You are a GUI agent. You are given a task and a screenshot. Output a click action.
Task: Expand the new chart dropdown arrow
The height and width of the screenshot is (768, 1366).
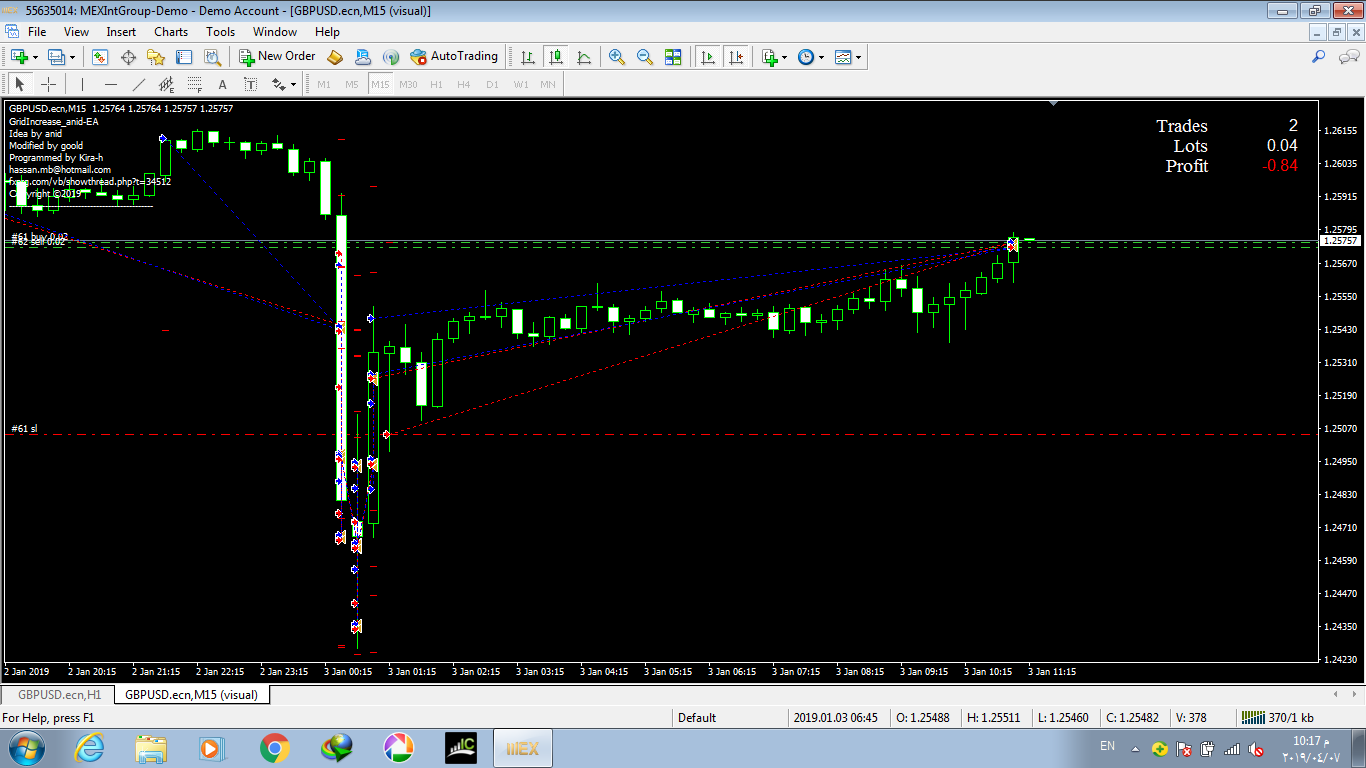pos(36,57)
